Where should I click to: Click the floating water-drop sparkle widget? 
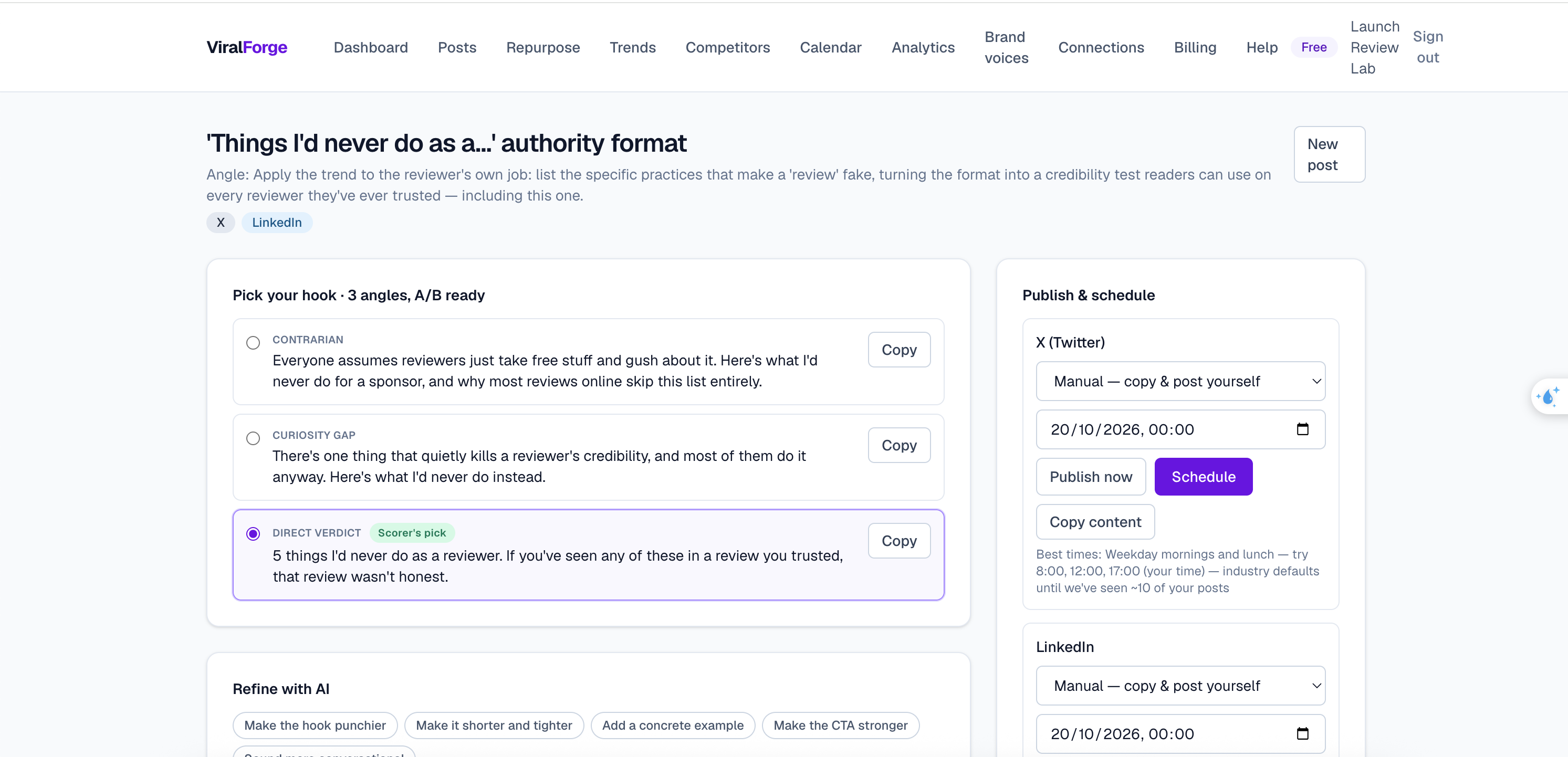[x=1549, y=397]
